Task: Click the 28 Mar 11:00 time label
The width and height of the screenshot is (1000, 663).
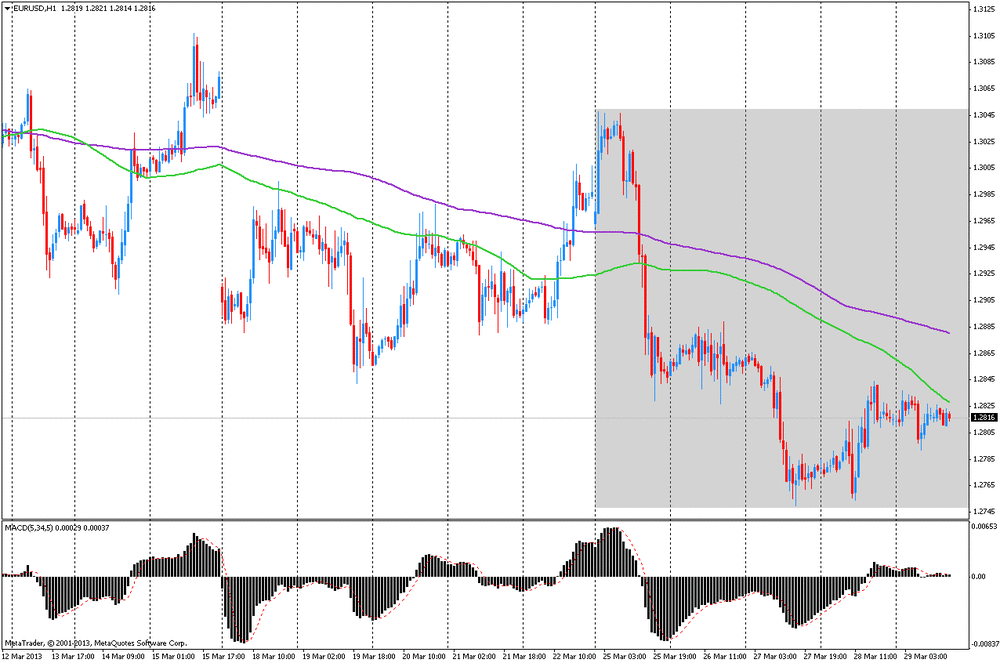Action: click(874, 656)
